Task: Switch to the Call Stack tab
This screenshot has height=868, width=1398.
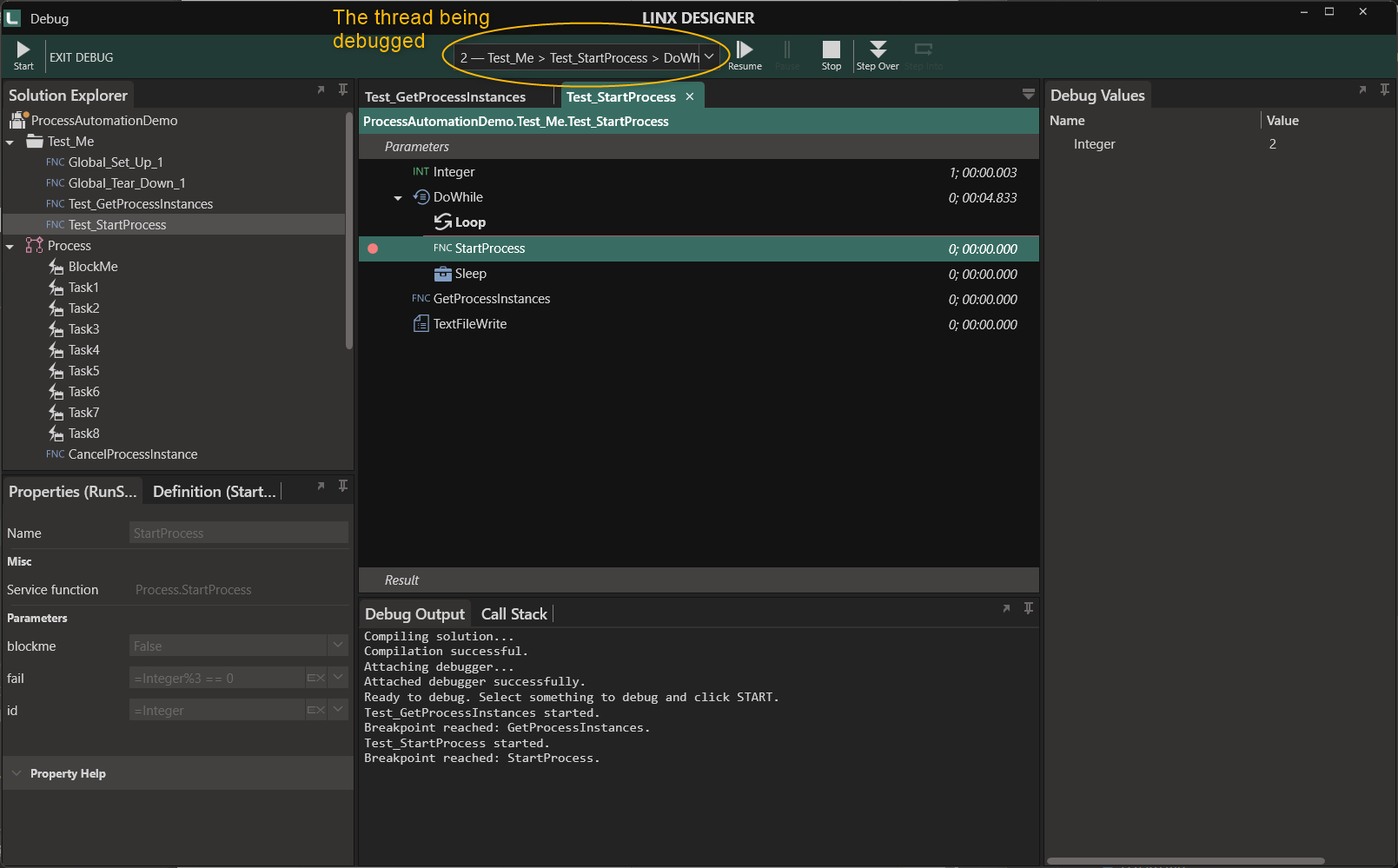Action: (514, 614)
